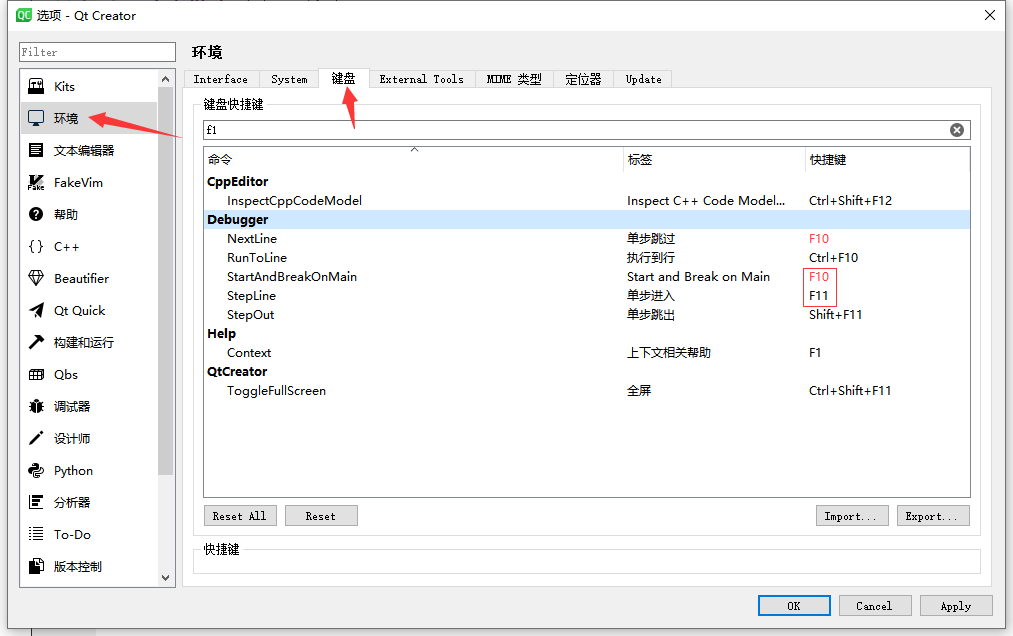Open the 调试器 bug icon
The image size is (1013, 636).
coord(36,406)
